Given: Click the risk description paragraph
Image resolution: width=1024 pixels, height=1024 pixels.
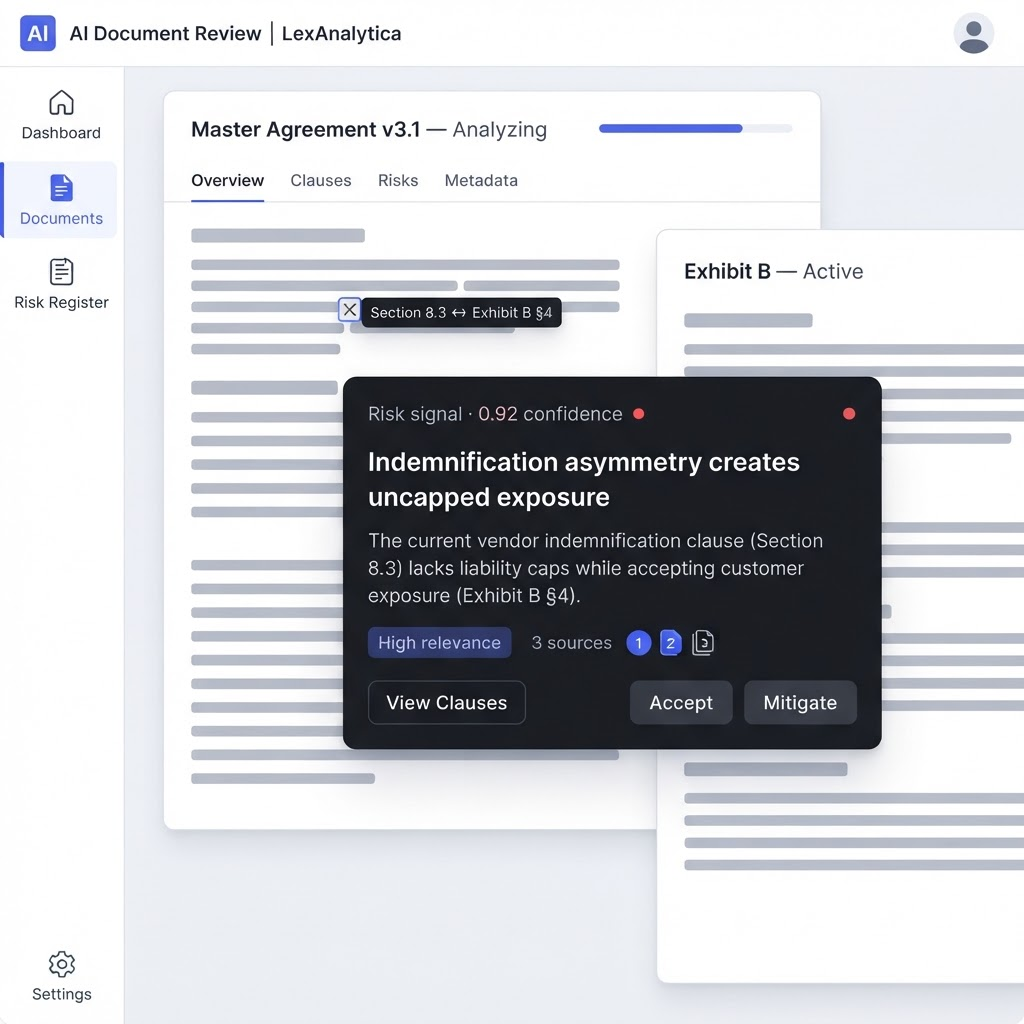Looking at the screenshot, I should point(595,568).
